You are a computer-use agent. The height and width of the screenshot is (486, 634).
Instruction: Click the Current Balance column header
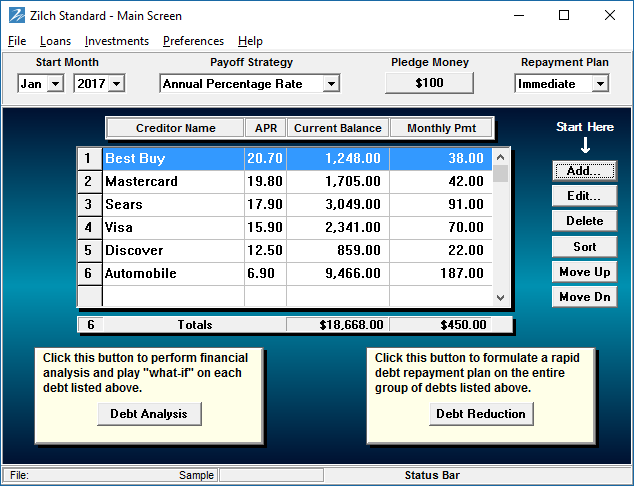tap(338, 128)
